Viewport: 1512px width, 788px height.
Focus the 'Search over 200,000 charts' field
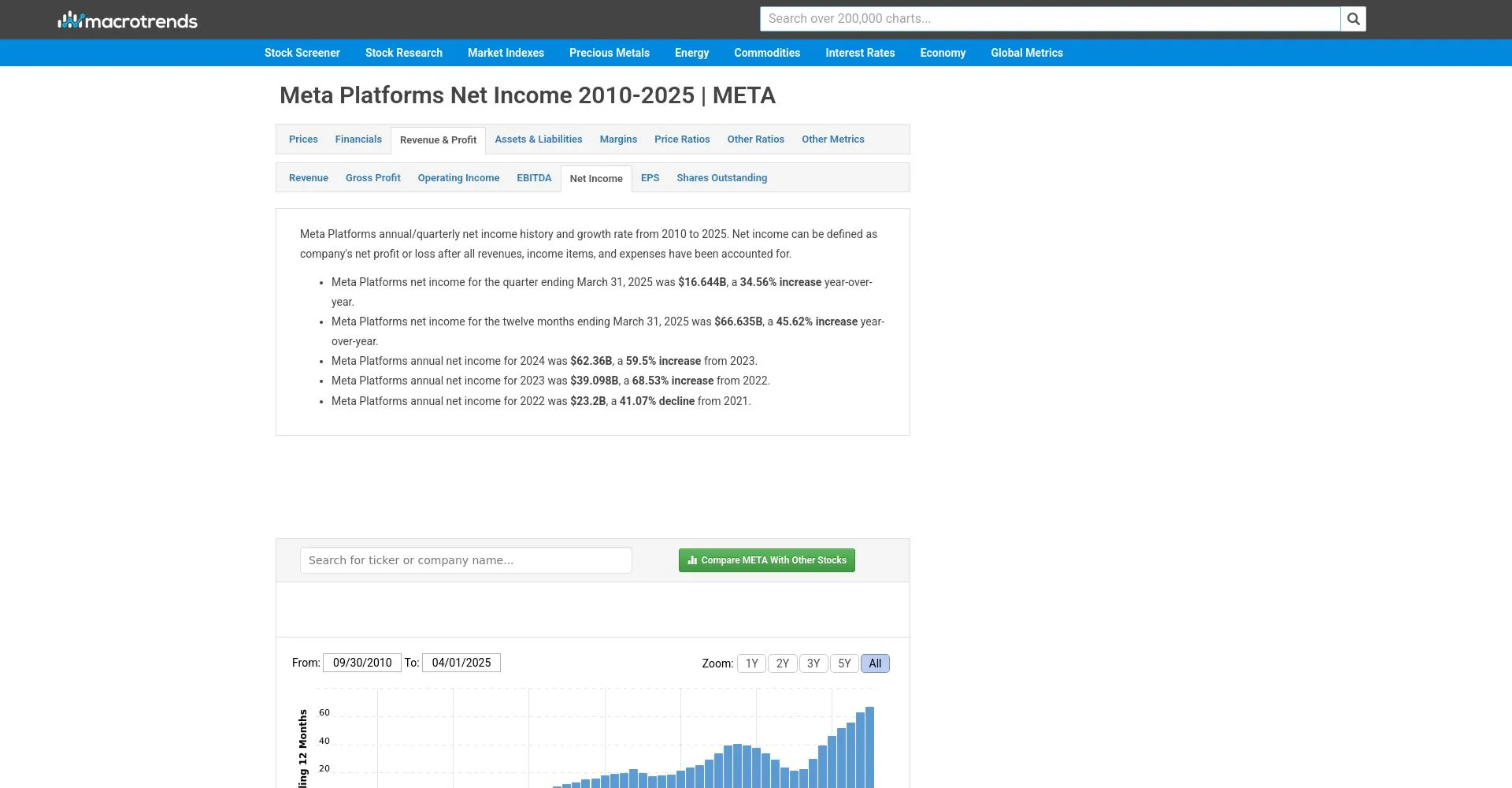(x=1050, y=19)
